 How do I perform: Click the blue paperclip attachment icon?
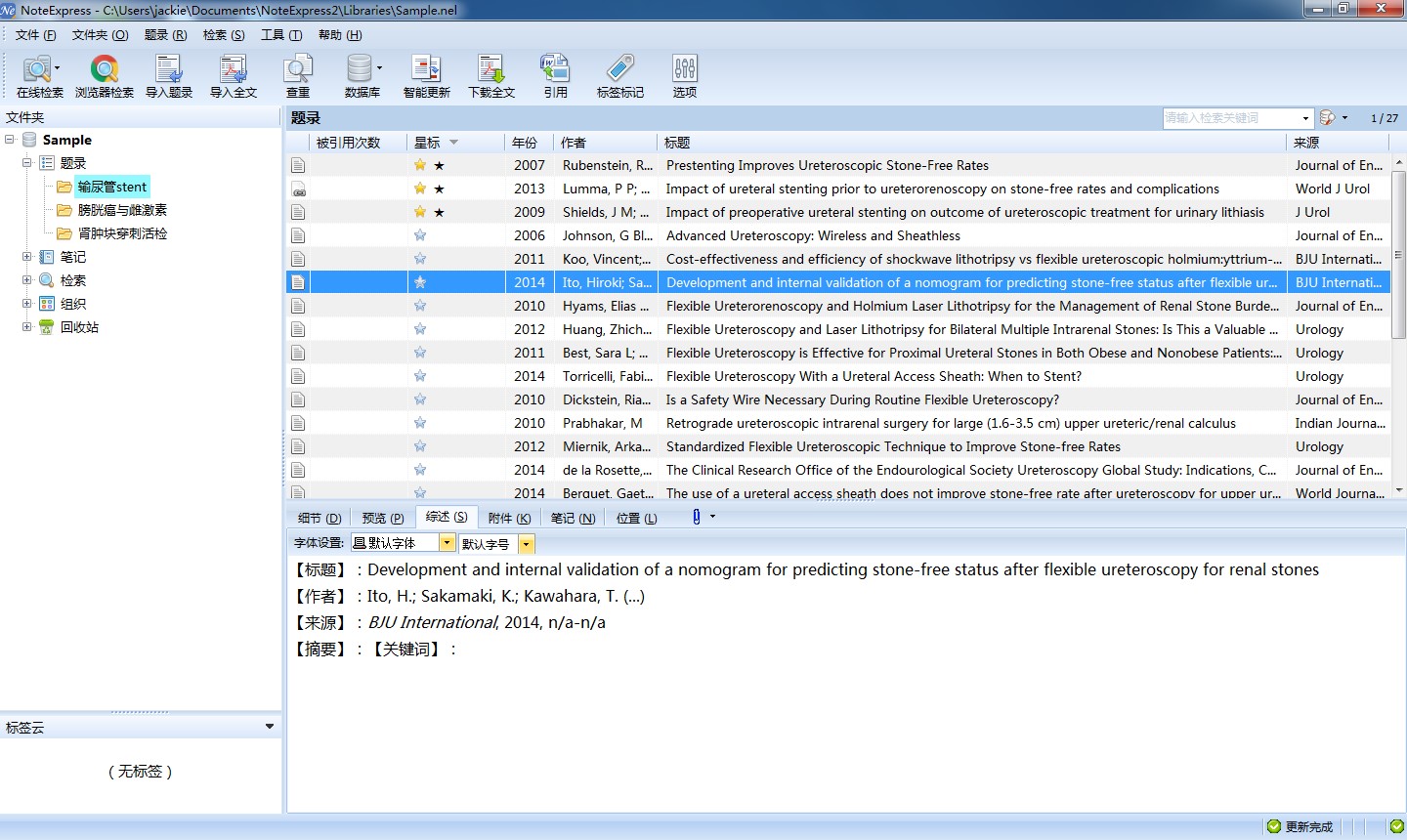(x=697, y=517)
